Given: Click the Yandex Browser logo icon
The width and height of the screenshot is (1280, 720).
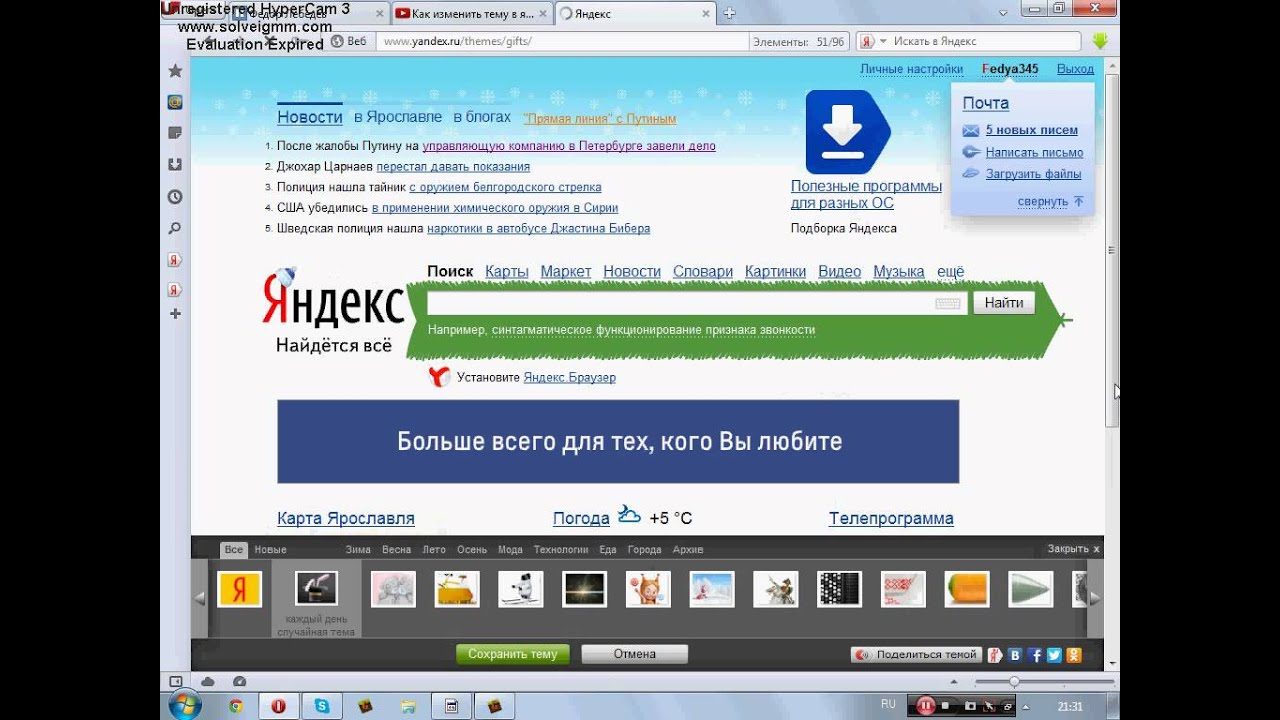Looking at the screenshot, I should click(439, 377).
